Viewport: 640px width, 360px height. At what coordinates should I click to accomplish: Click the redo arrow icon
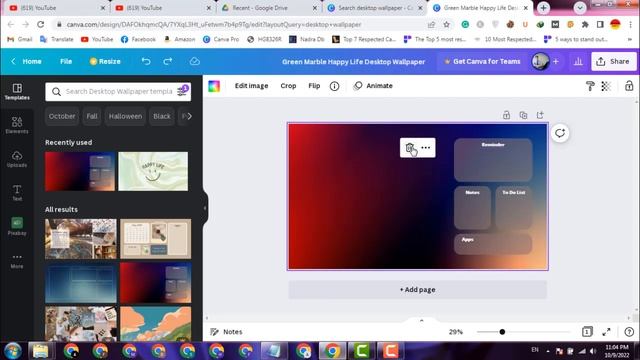(x=168, y=61)
